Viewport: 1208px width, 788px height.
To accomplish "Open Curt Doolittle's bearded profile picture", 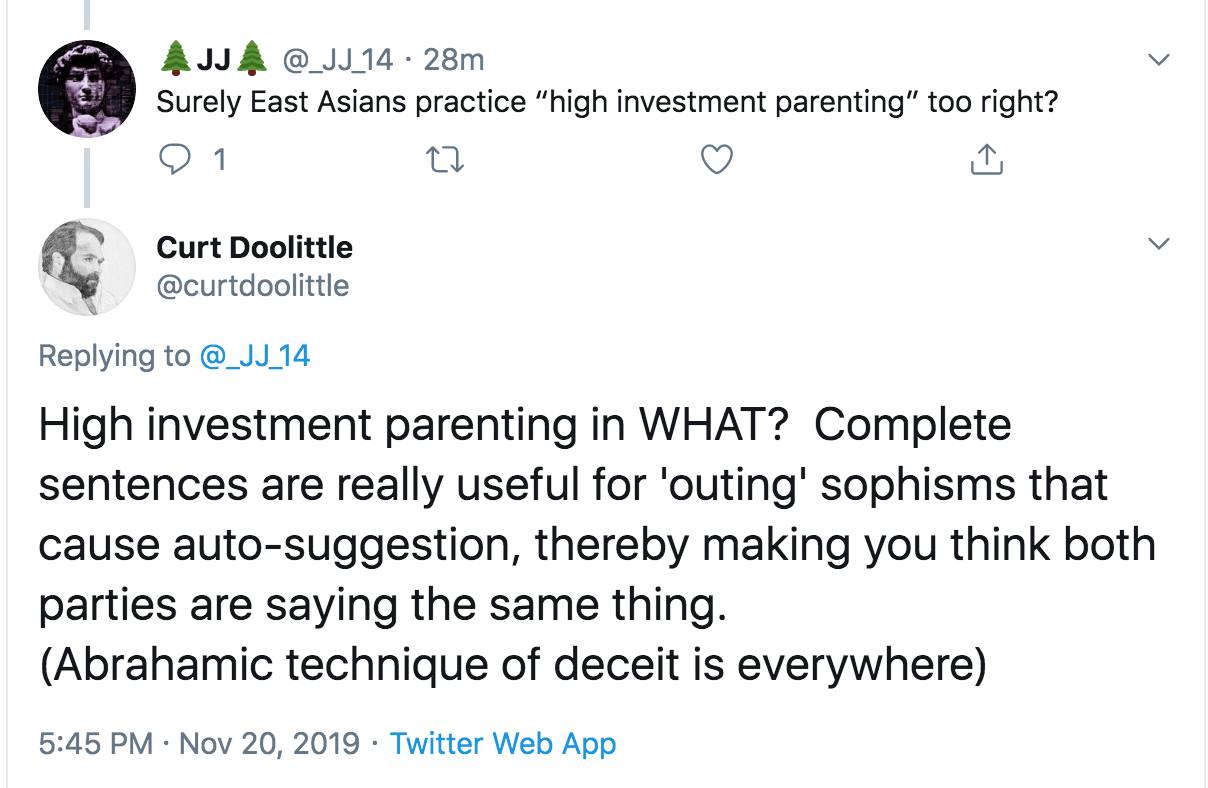I will [87, 266].
